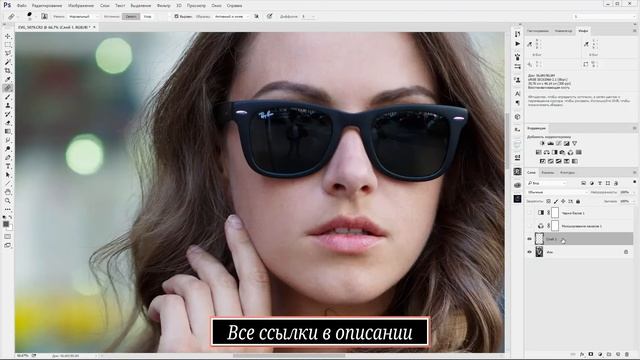This screenshot has width=640, height=360.
Task: Open Paragraph panel icon in collapsed dock
Action: pos(518,103)
